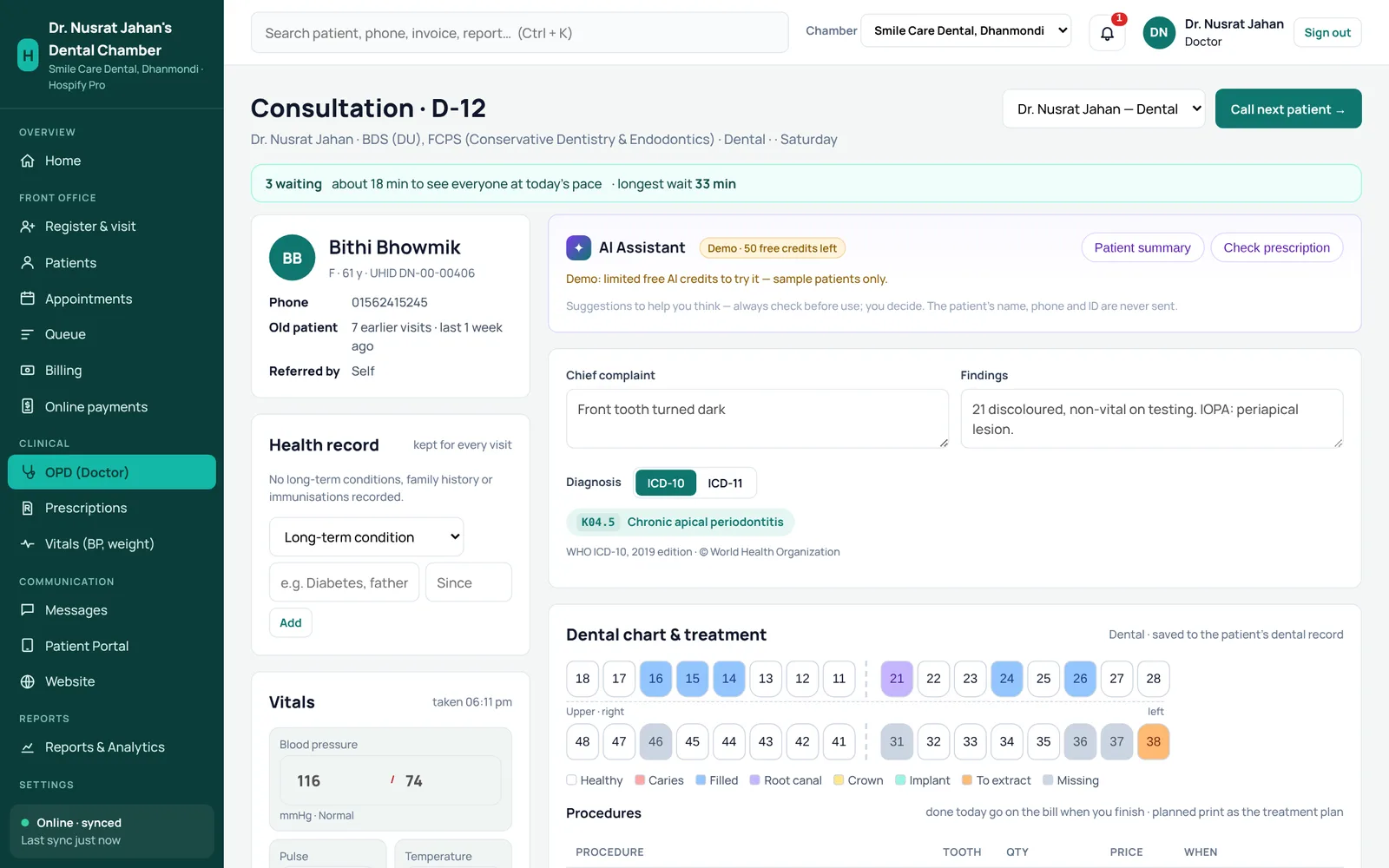Switch diagnosis coding to ICD-11
1389x868 pixels.
725,483
